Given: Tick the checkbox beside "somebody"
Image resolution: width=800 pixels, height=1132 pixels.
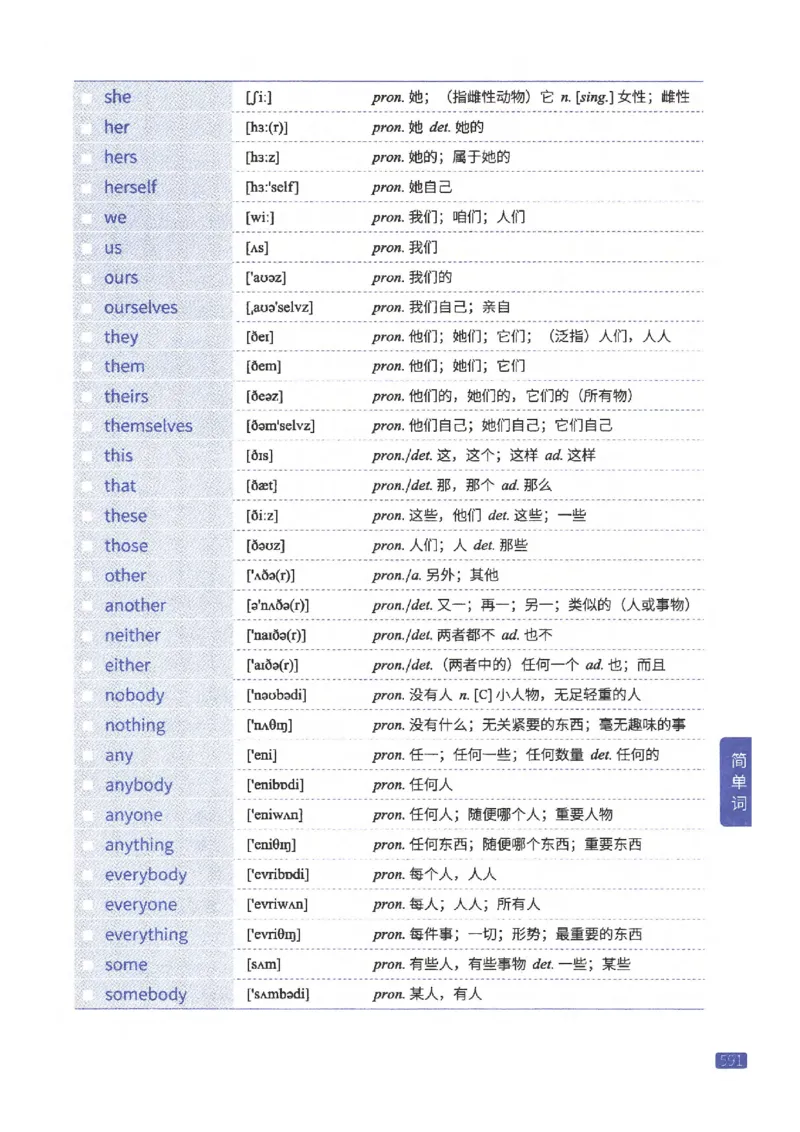Looking at the screenshot, I should (87, 995).
